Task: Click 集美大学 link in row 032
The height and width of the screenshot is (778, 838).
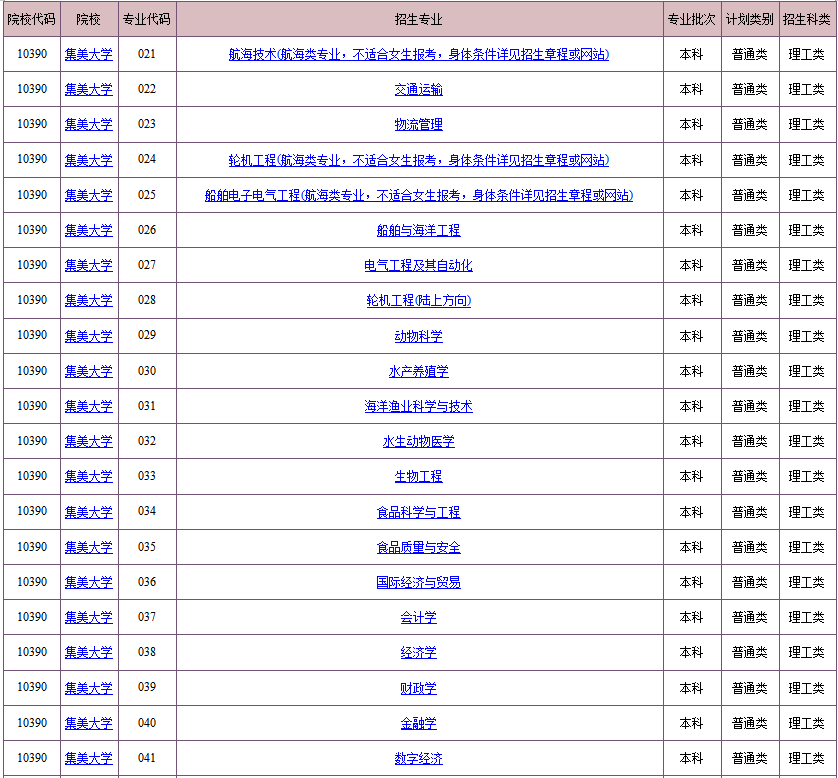Action: [x=89, y=441]
